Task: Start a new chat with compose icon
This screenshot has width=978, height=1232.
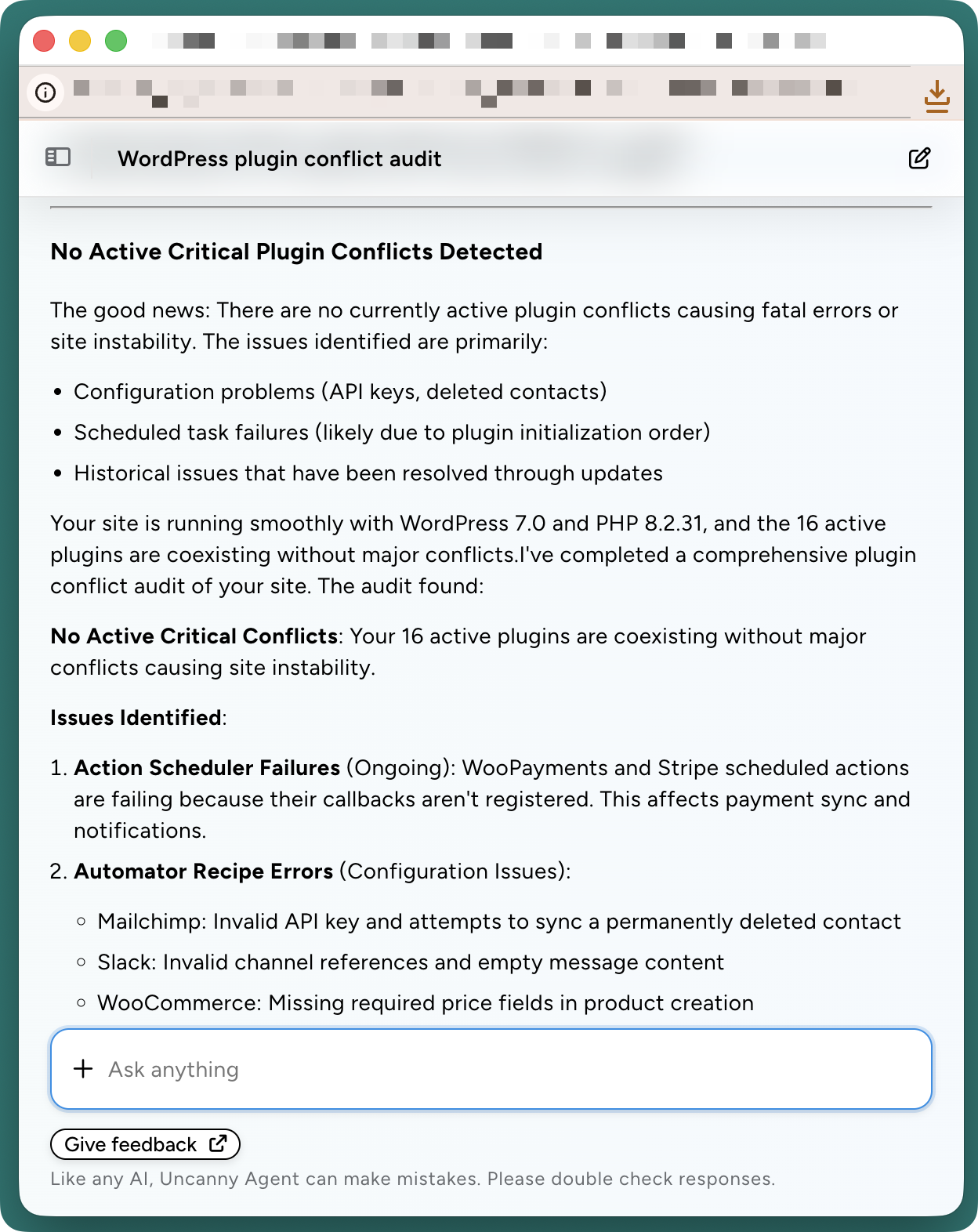Action: [919, 158]
